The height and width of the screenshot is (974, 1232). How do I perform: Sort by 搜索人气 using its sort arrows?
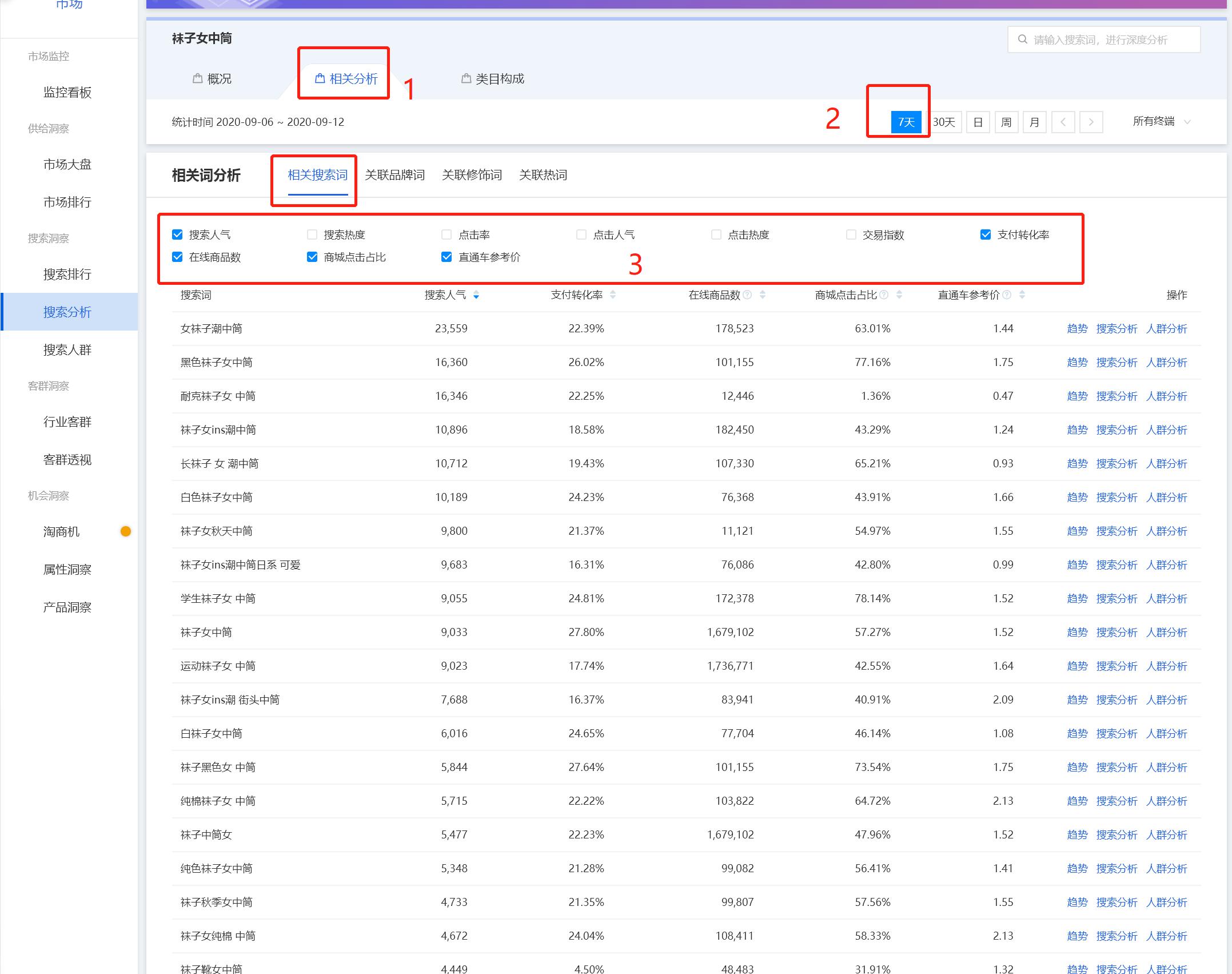point(476,295)
